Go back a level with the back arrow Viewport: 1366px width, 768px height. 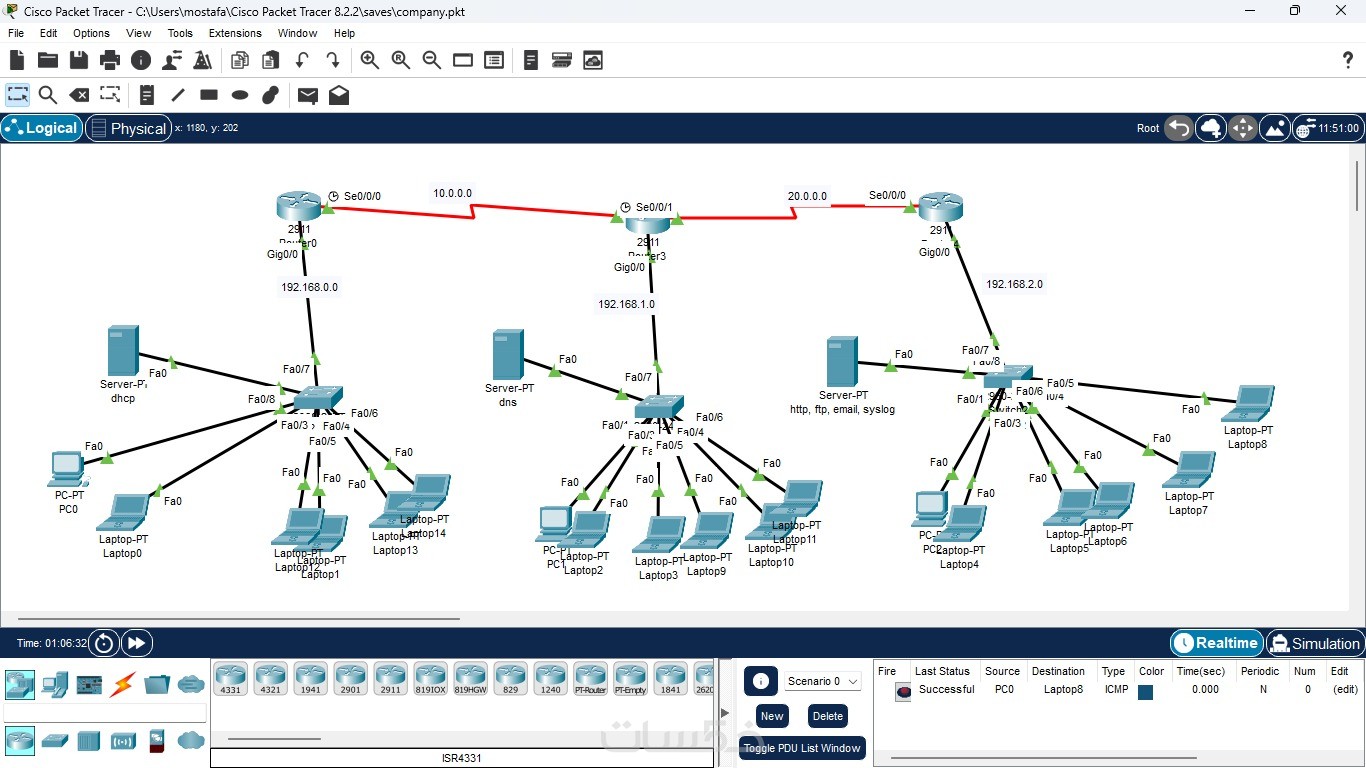pyautogui.click(x=1179, y=128)
